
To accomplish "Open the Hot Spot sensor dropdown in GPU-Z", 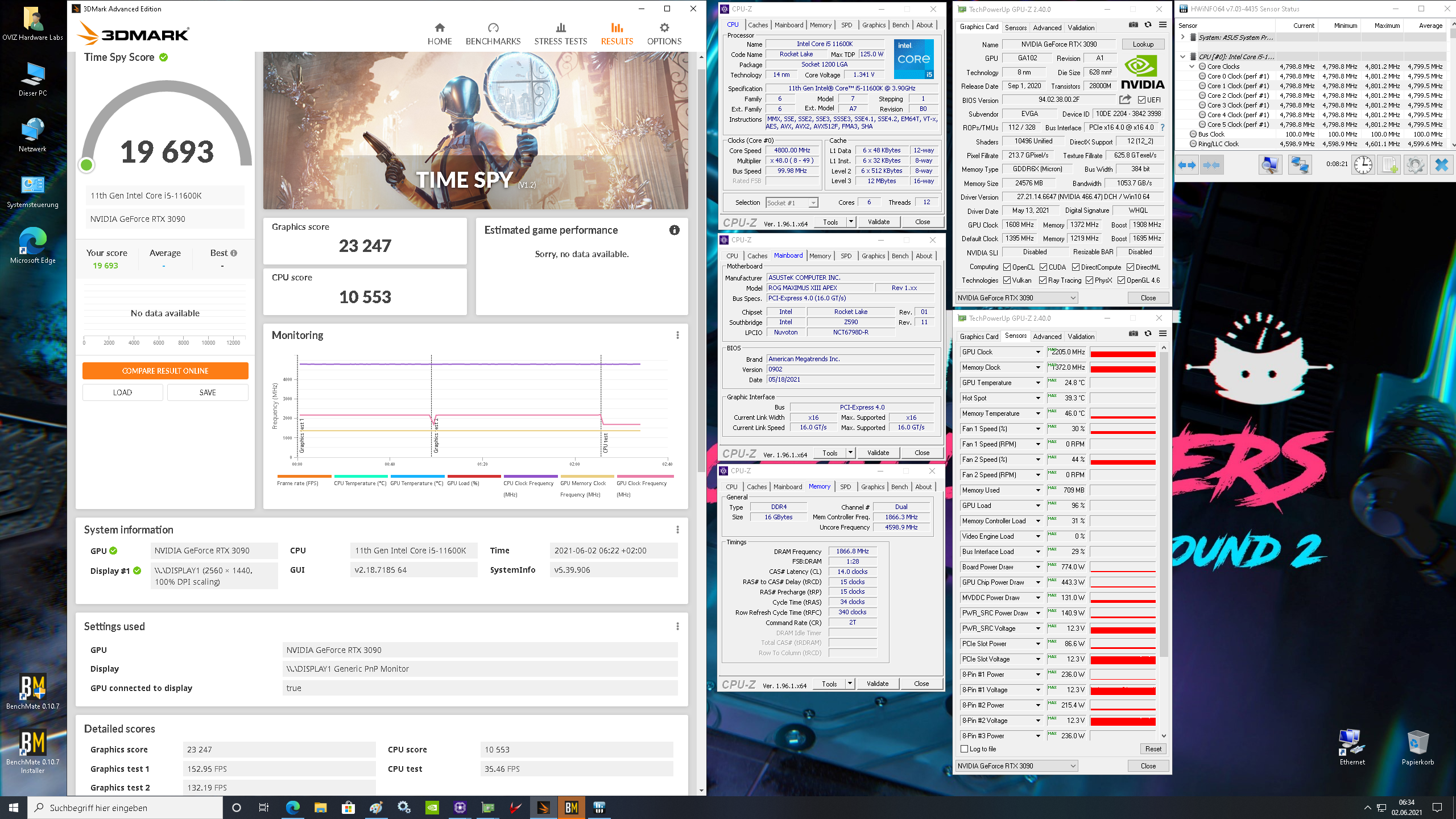I will pyautogui.click(x=1038, y=398).
